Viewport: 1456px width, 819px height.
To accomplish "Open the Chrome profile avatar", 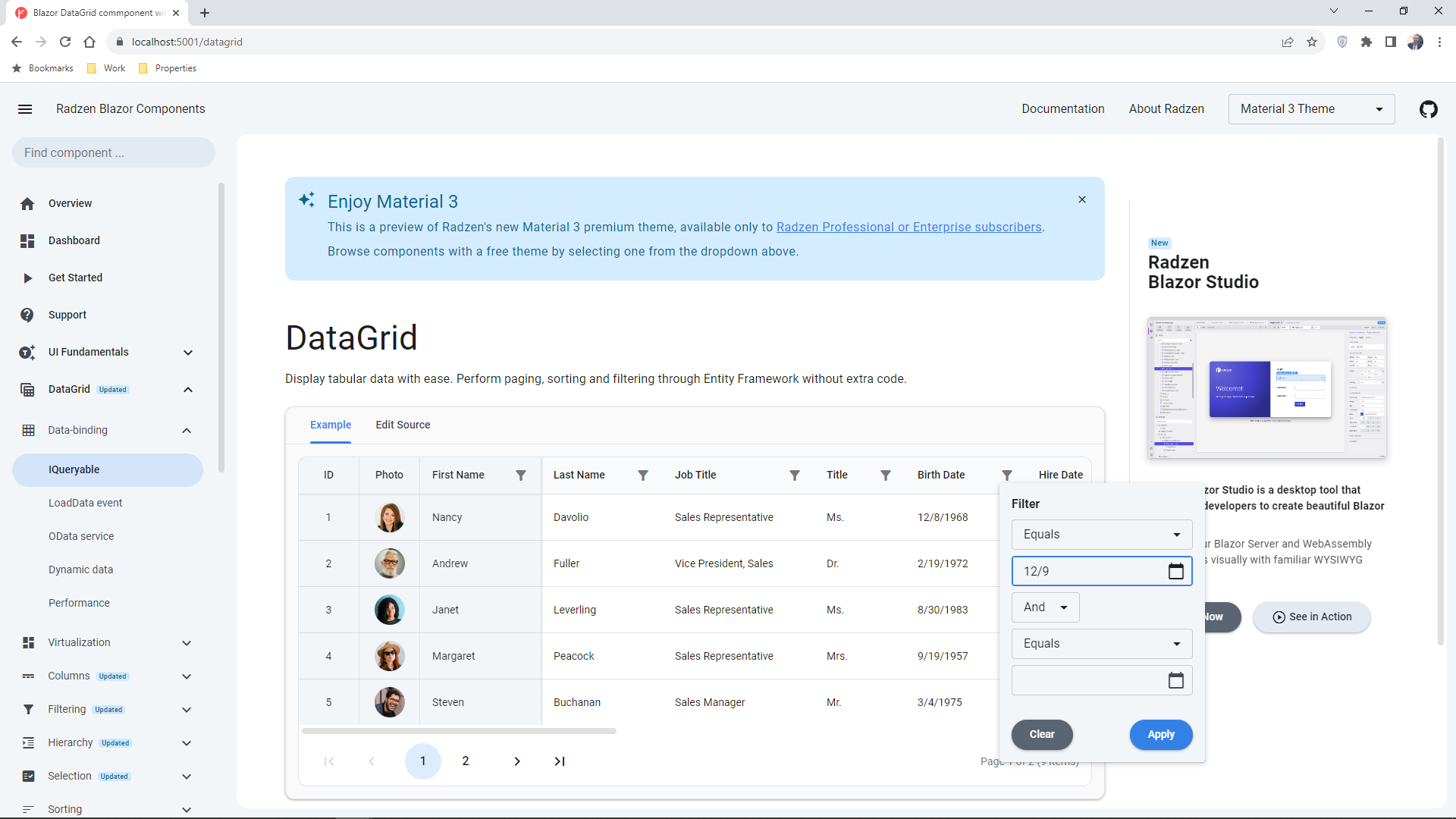I will pyautogui.click(x=1415, y=42).
